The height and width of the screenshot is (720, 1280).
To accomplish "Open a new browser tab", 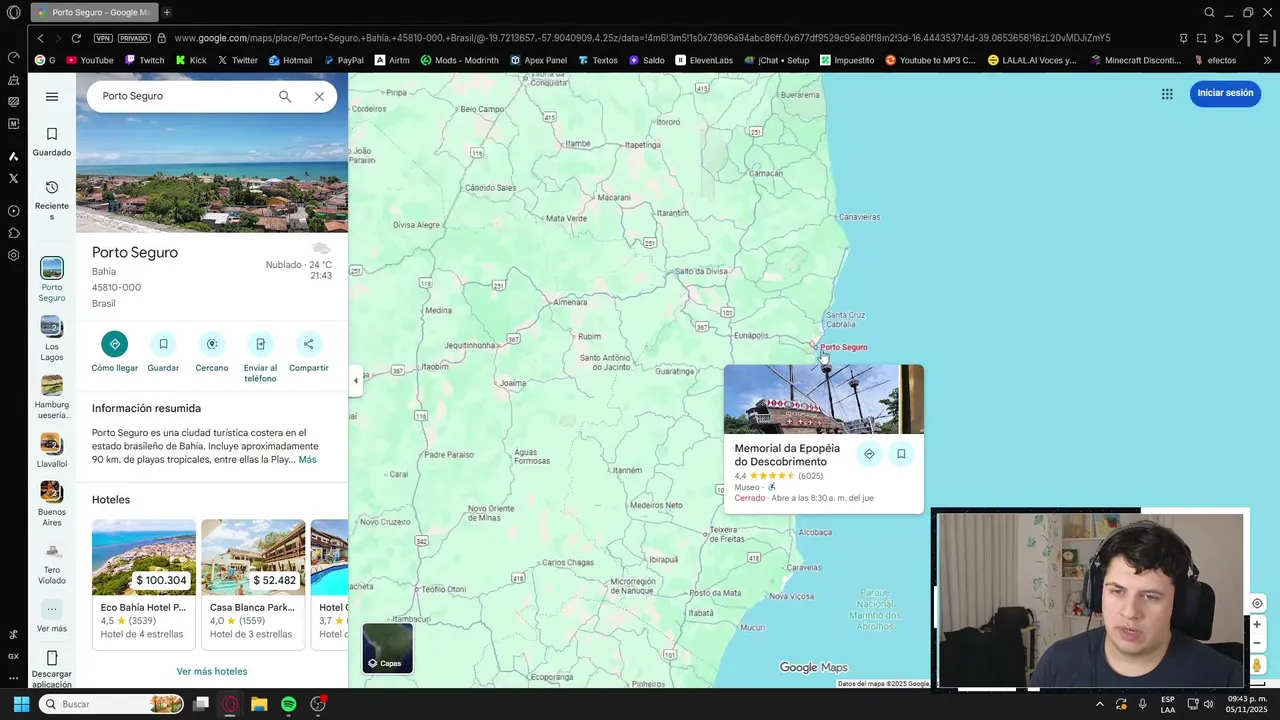I will 167,12.
